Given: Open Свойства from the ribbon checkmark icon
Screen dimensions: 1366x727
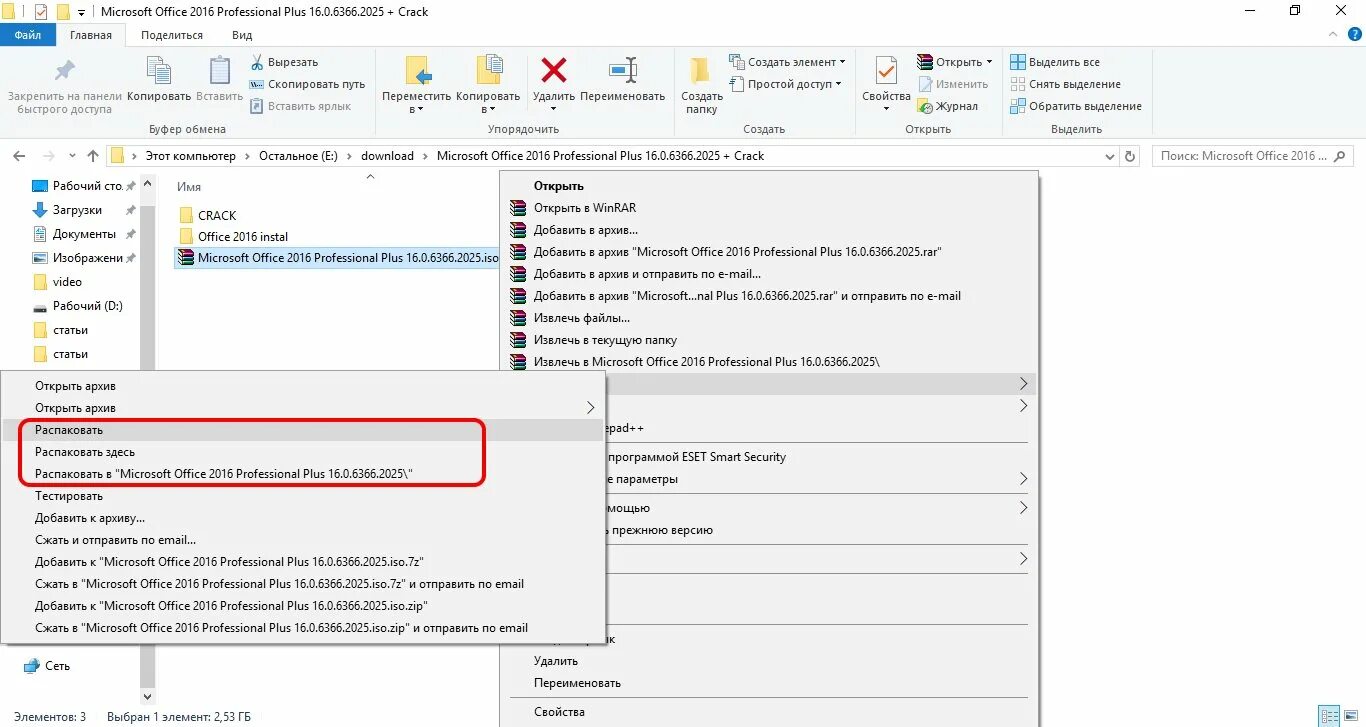Looking at the screenshot, I should point(886,71).
